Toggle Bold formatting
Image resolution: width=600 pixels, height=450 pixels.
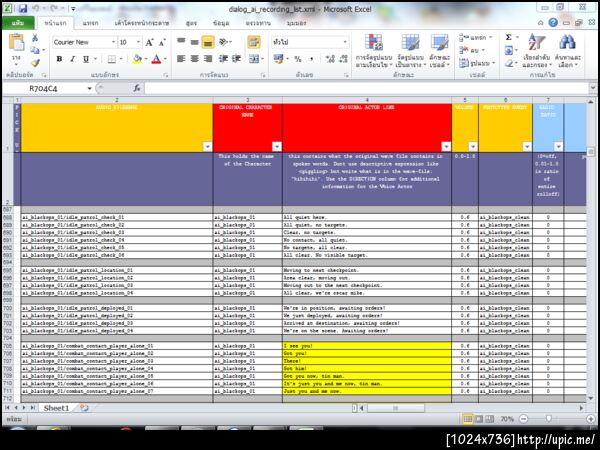coord(59,59)
